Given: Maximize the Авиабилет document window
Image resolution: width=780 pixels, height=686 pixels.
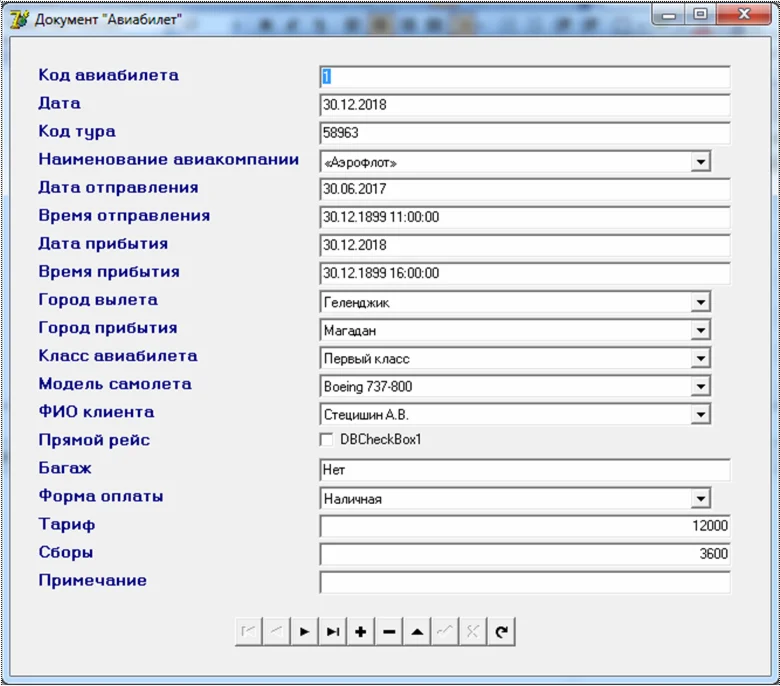Looking at the screenshot, I should tap(700, 14).
